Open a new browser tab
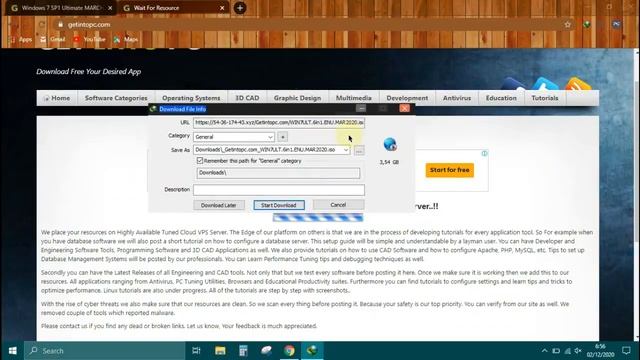640x360 pixels. click(240, 8)
